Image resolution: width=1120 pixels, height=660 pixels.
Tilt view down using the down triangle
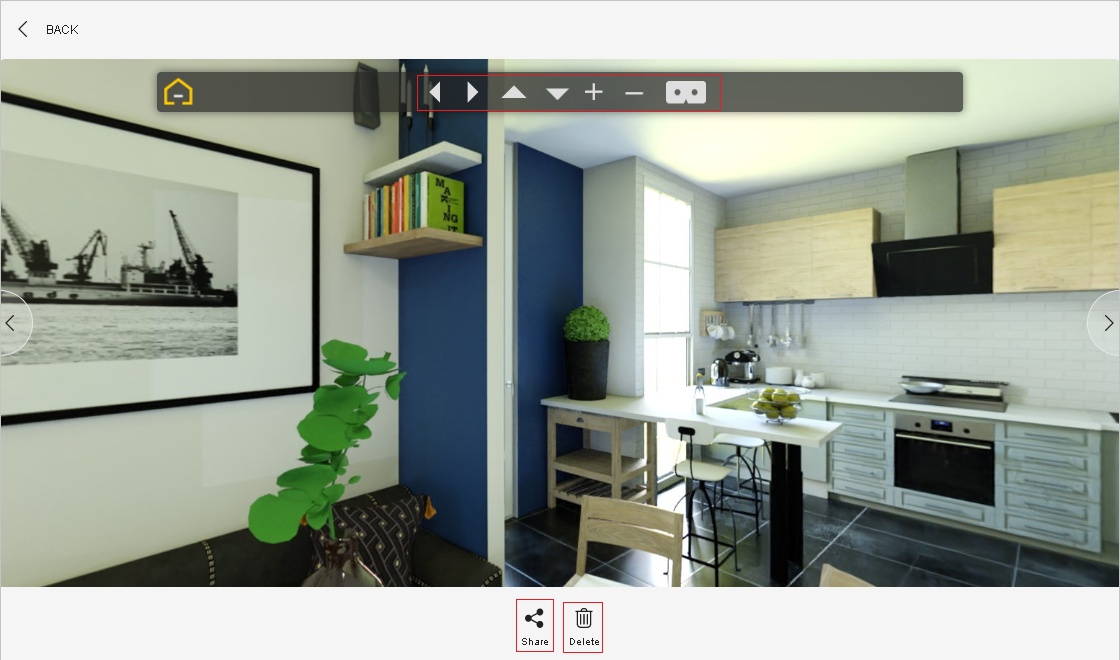[557, 93]
